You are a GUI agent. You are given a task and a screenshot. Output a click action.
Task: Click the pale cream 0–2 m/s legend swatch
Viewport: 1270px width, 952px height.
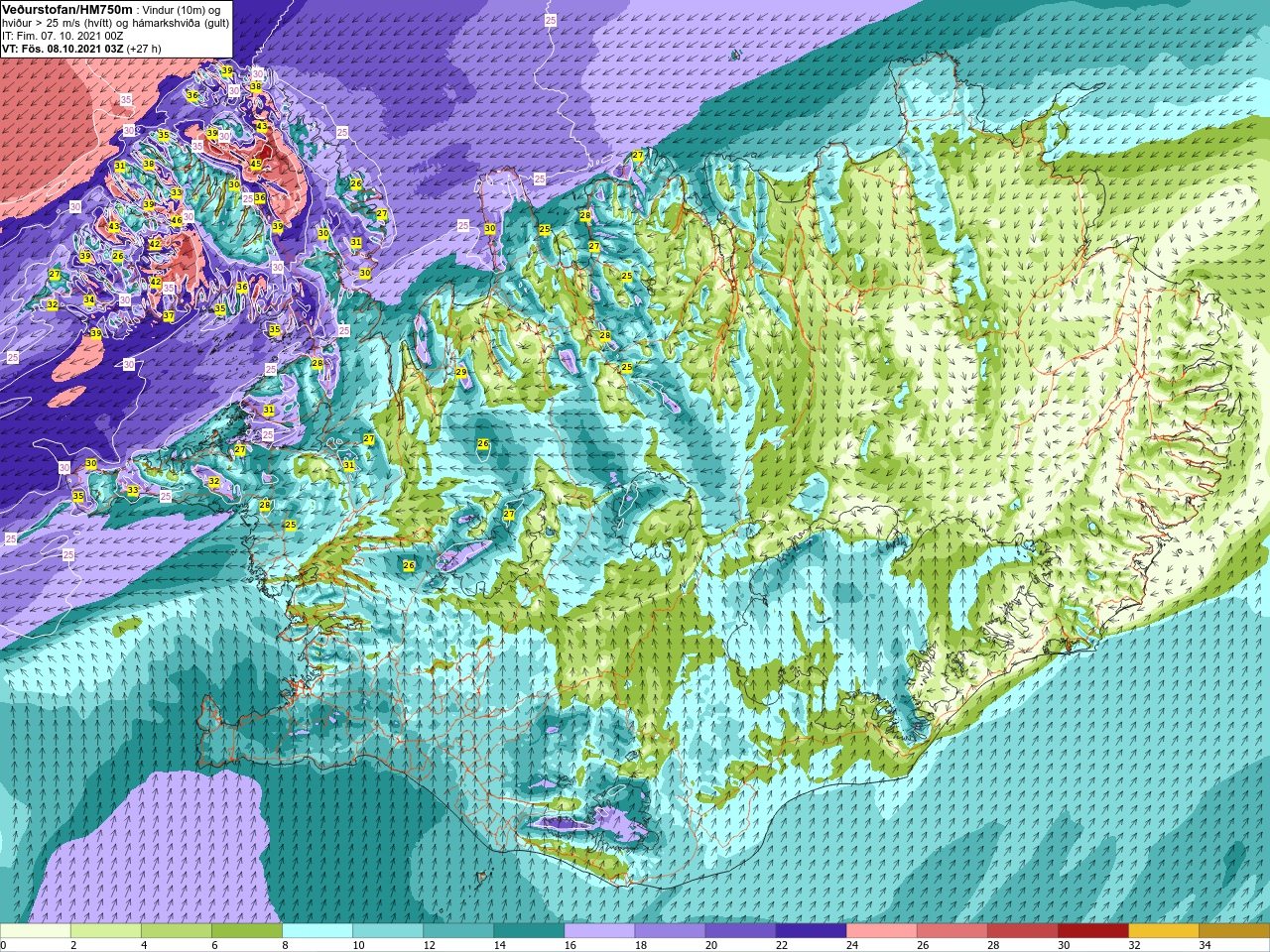point(36,931)
